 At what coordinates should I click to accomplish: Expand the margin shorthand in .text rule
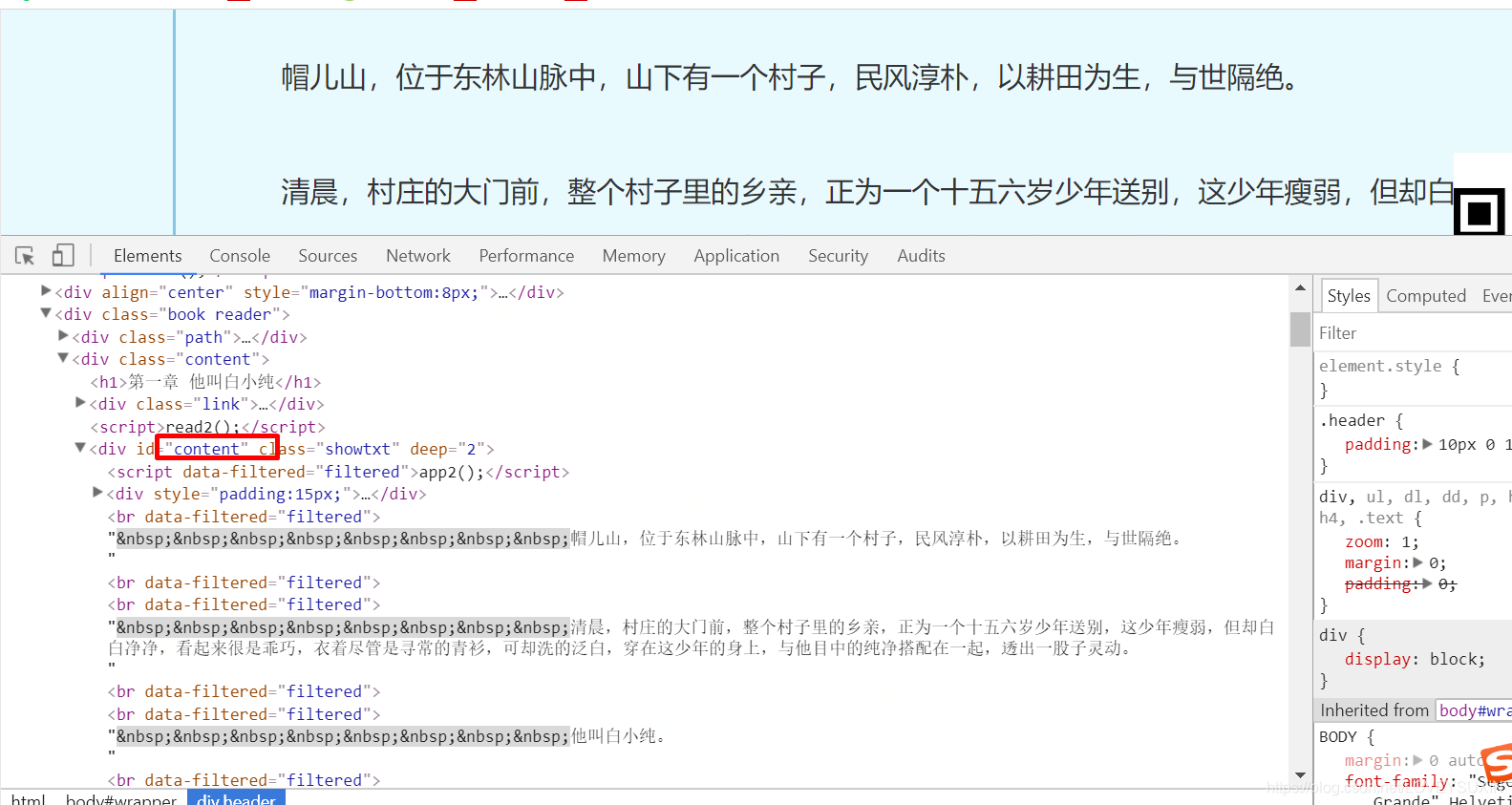click(x=1417, y=562)
